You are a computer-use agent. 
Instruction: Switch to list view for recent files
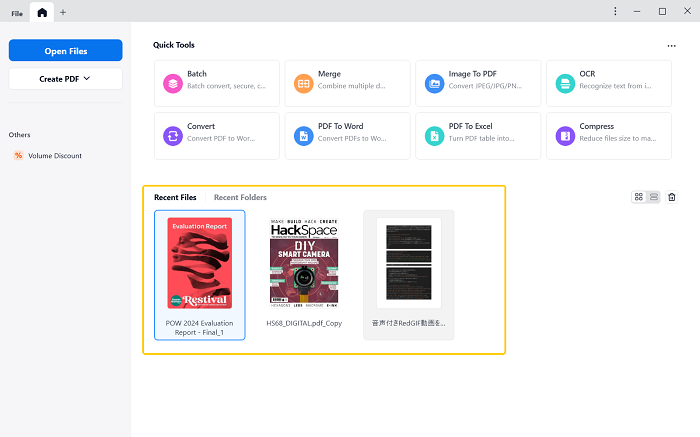click(x=653, y=197)
